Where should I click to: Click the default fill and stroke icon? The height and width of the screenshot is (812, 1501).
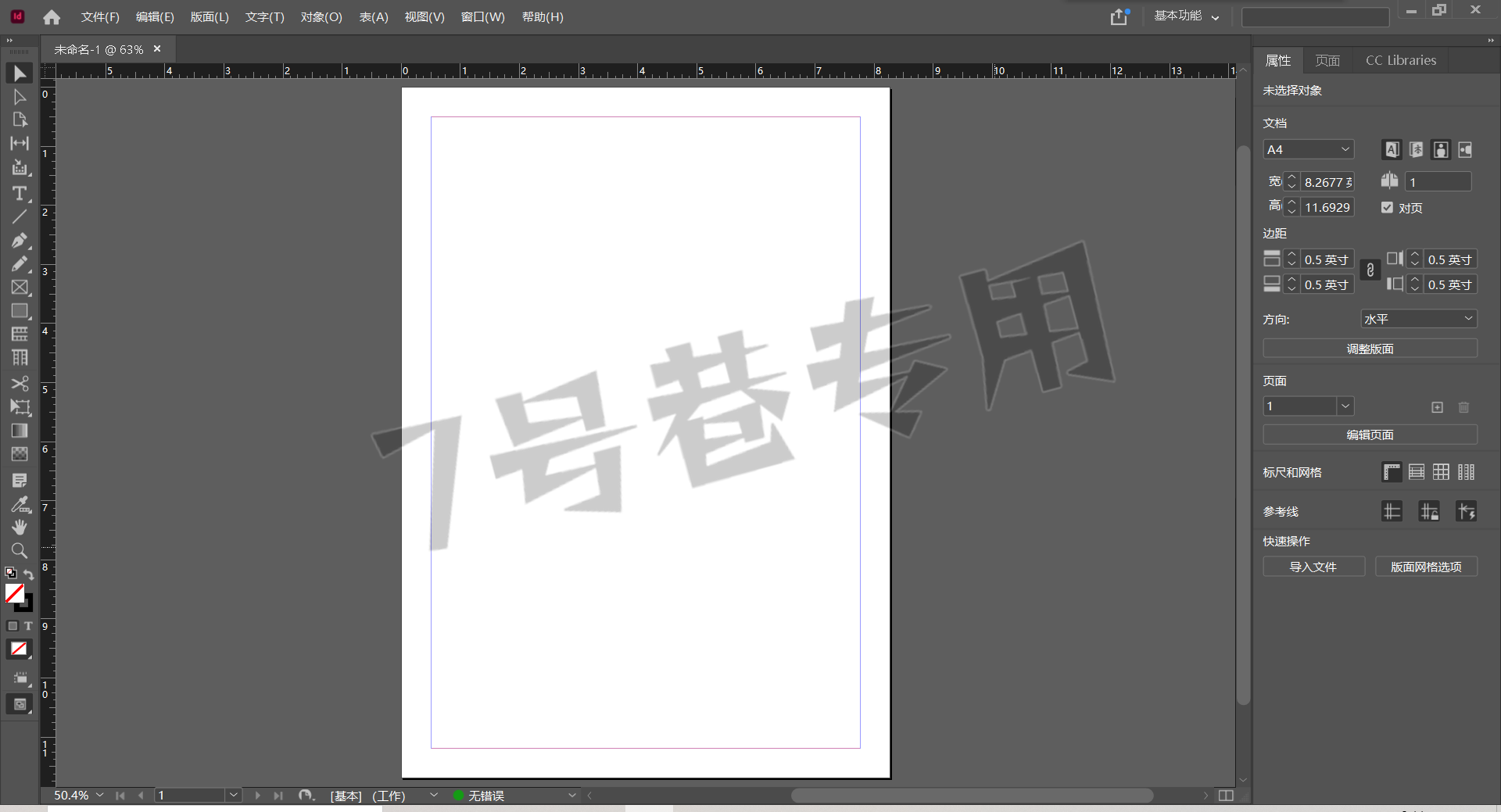[10, 574]
